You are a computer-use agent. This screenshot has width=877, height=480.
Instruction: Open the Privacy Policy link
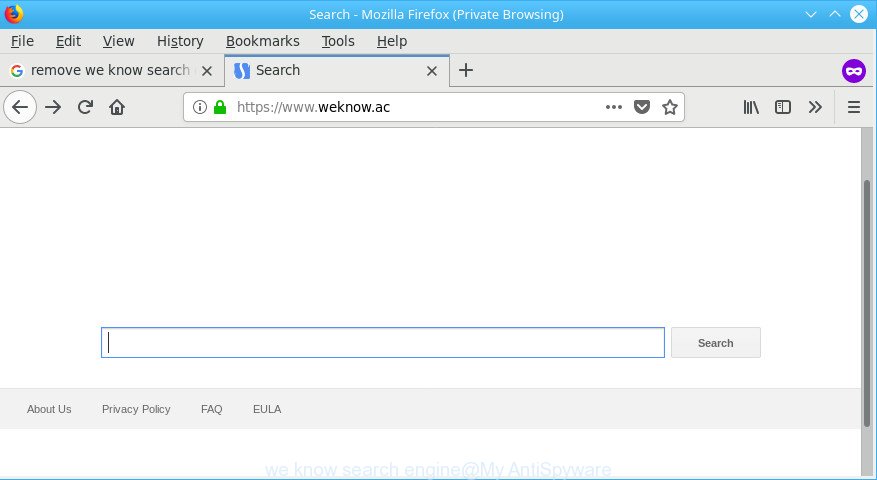click(136, 409)
